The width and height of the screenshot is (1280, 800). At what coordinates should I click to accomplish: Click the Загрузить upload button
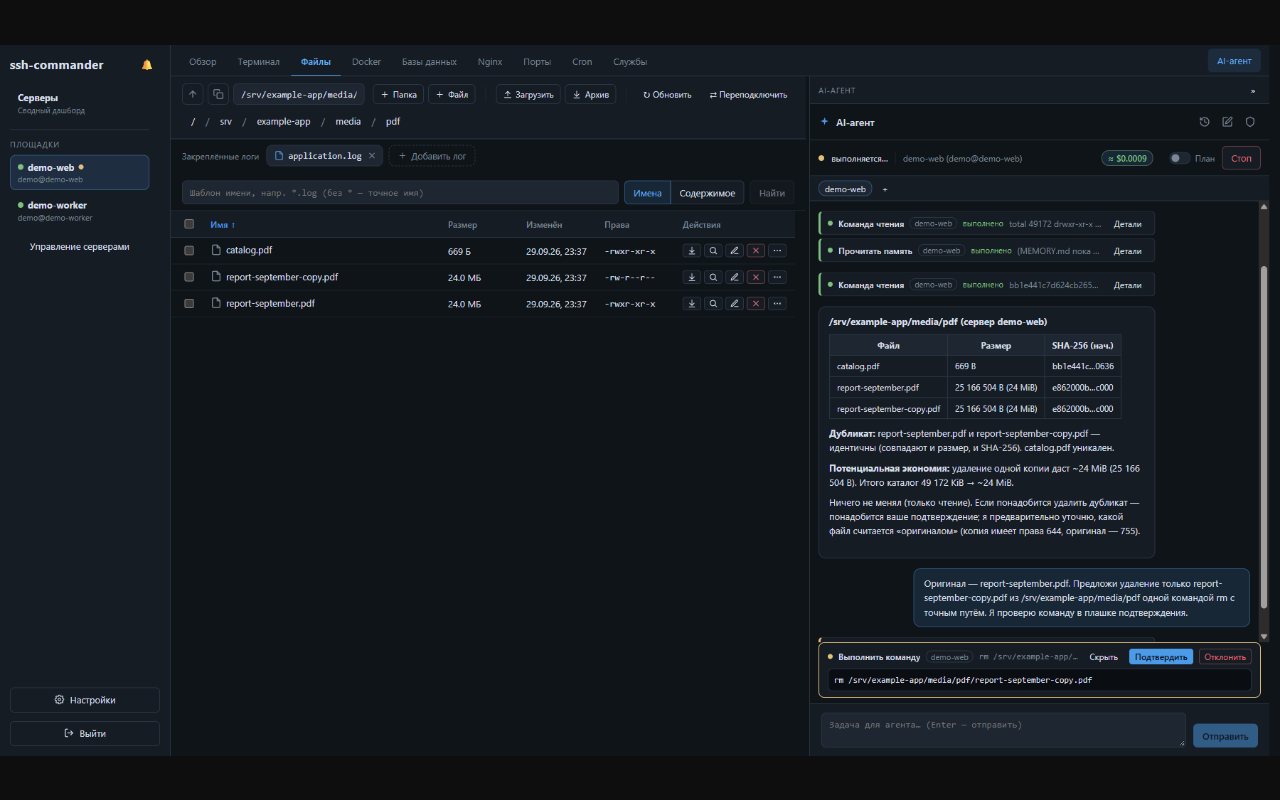(x=528, y=94)
